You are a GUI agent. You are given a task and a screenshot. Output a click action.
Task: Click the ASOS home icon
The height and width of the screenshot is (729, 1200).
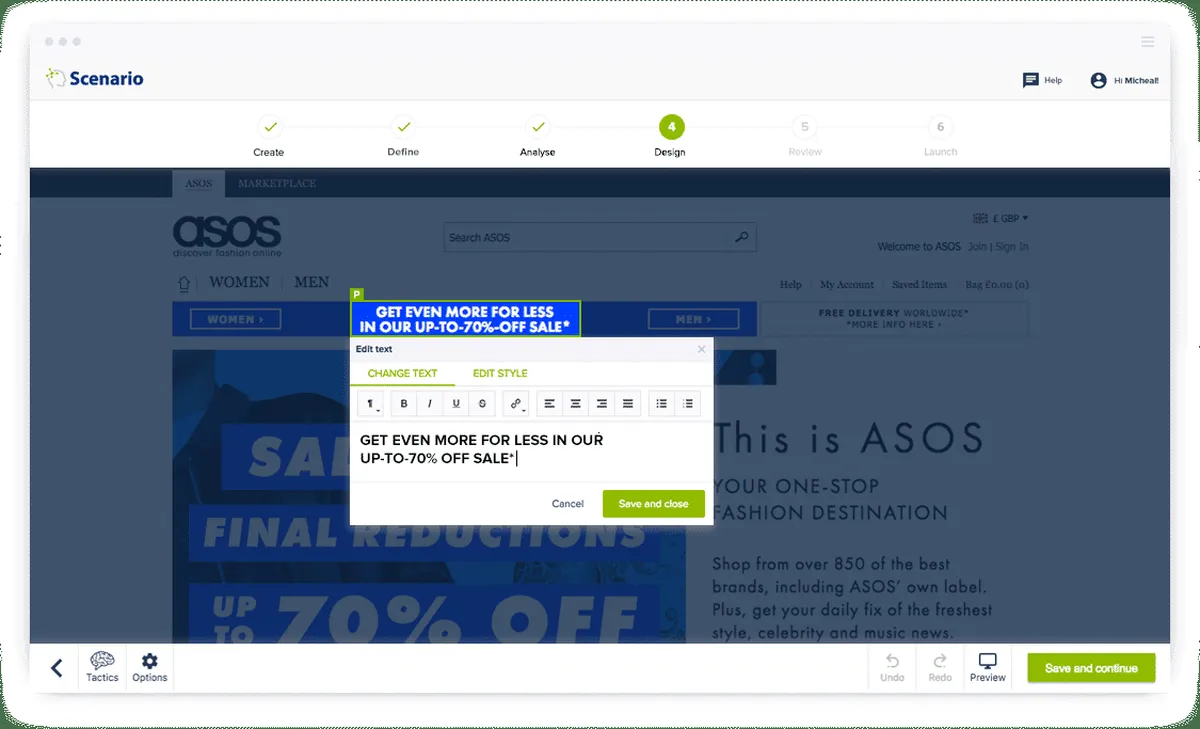(184, 284)
